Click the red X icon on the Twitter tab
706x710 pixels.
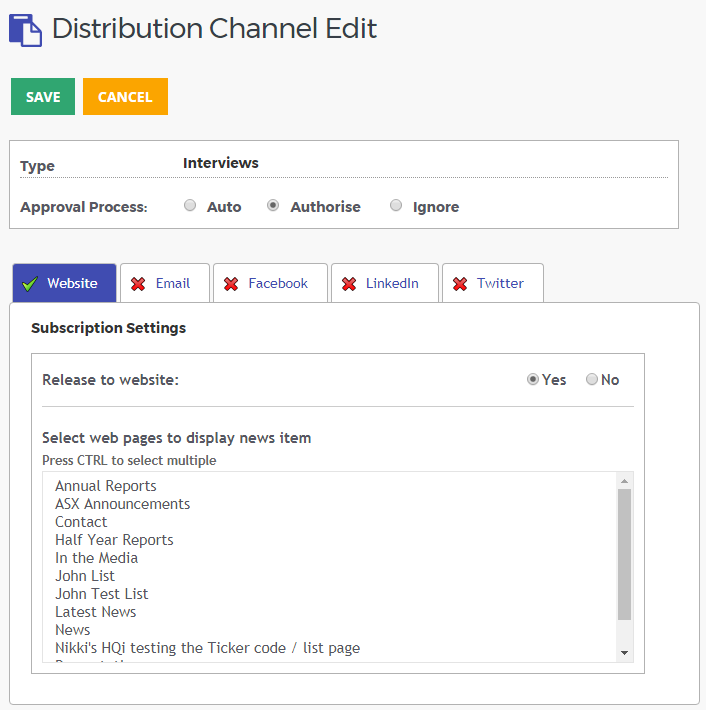coord(460,284)
